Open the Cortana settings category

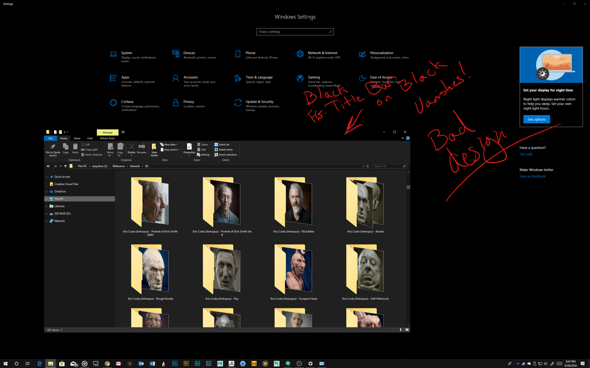(x=134, y=105)
